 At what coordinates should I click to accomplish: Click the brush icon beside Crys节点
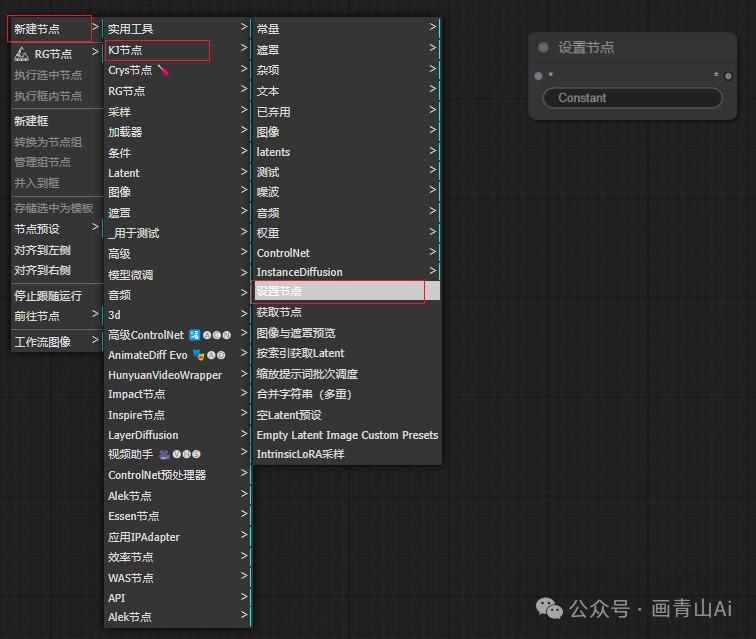coord(163,71)
